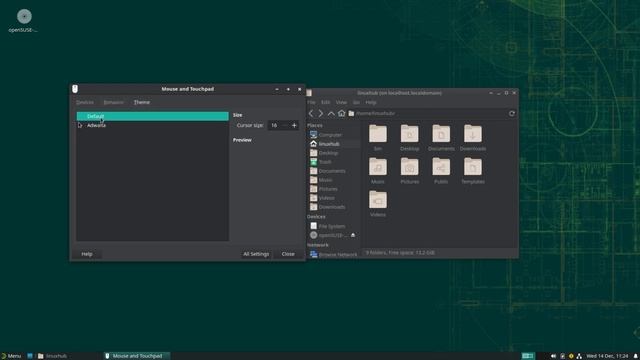Screen dimensions: 640x360
Task: Open Browse Network in the sidebar
Action: coord(333,254)
